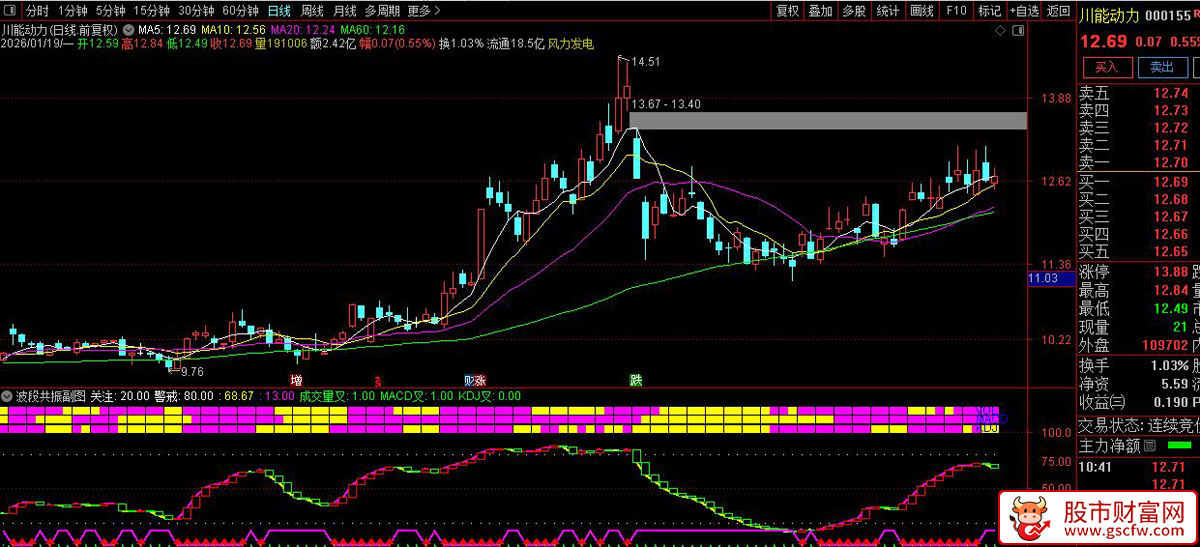Switch to 5分钟 chart period
Viewport: 1200px width, 547px height.
pyautogui.click(x=111, y=11)
